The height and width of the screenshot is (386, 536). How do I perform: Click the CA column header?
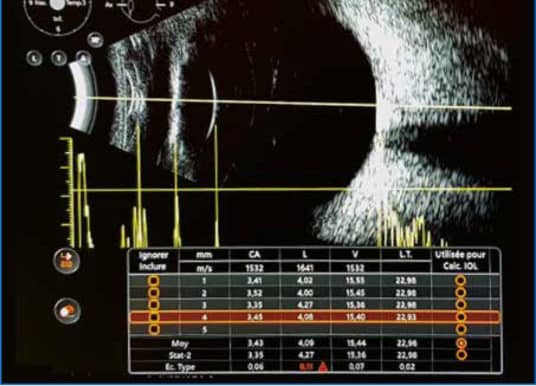(x=255, y=255)
